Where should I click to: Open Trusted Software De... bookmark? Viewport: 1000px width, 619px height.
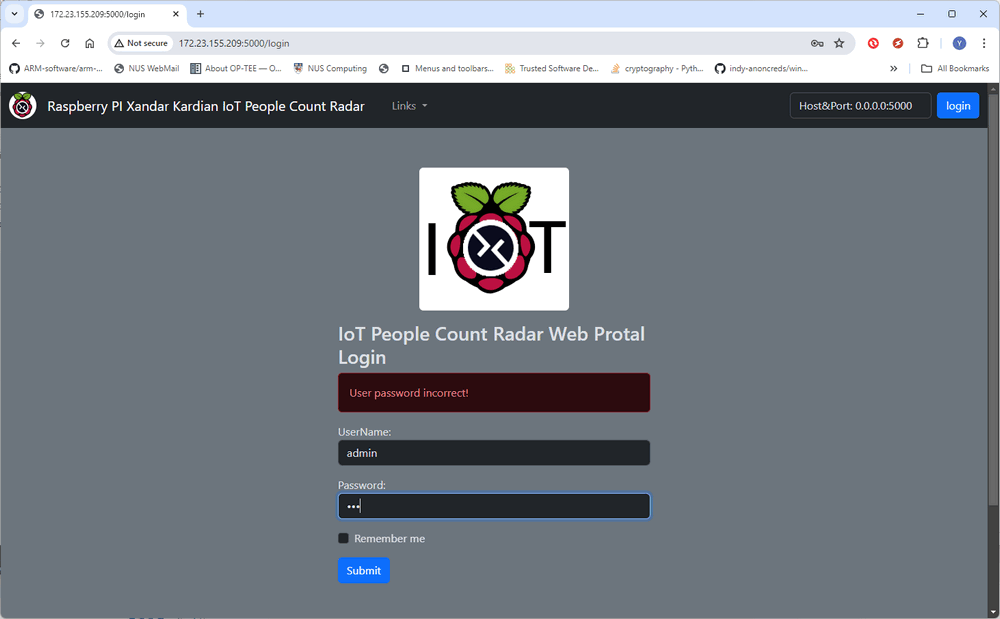(x=552, y=68)
